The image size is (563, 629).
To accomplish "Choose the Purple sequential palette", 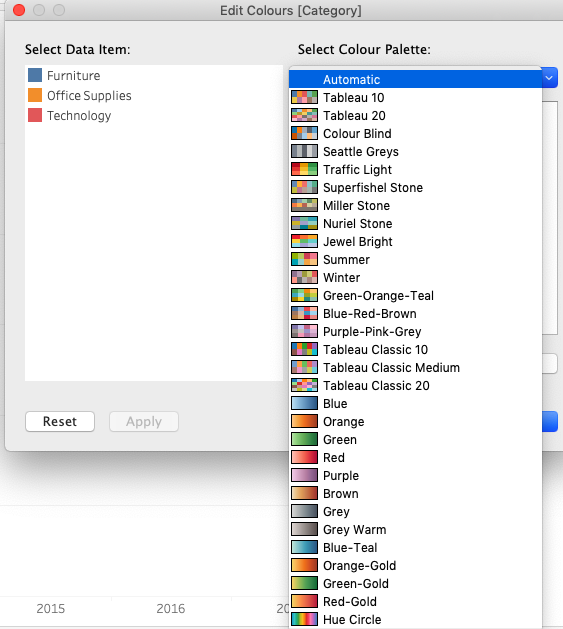I will [x=415, y=476].
